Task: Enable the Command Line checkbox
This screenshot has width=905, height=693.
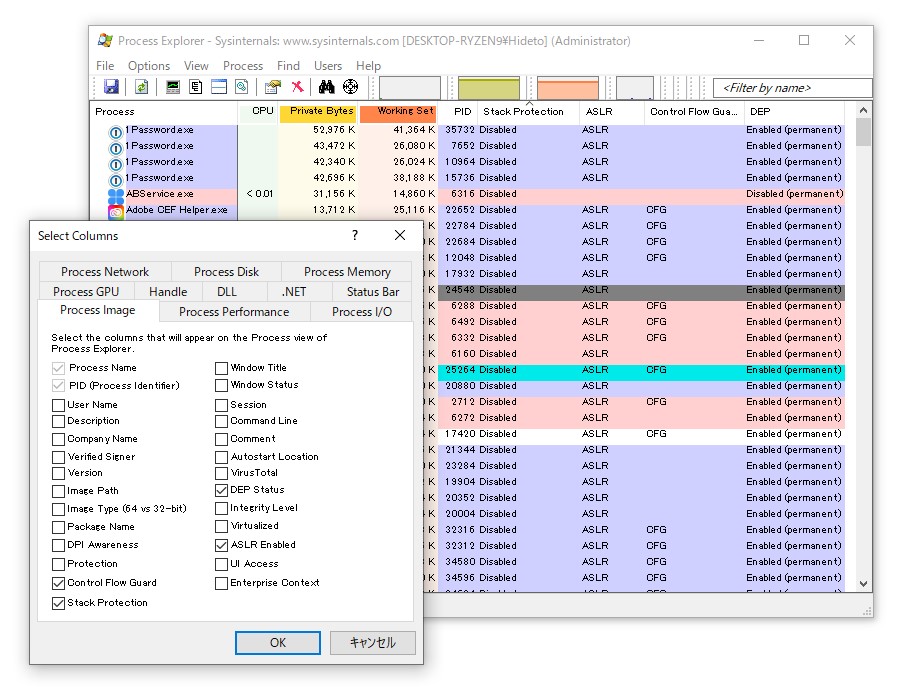Action: pos(219,421)
